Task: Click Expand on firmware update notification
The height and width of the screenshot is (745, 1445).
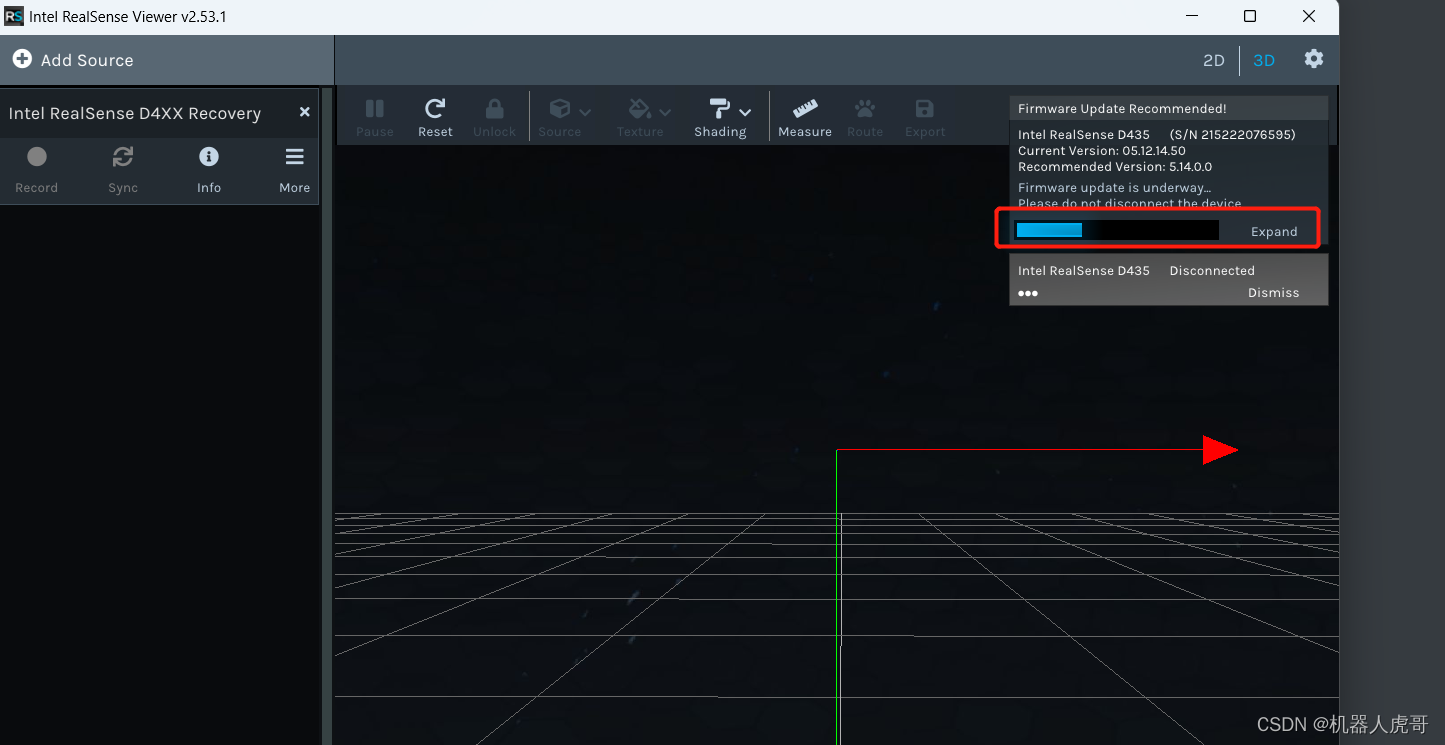Action: pos(1274,231)
